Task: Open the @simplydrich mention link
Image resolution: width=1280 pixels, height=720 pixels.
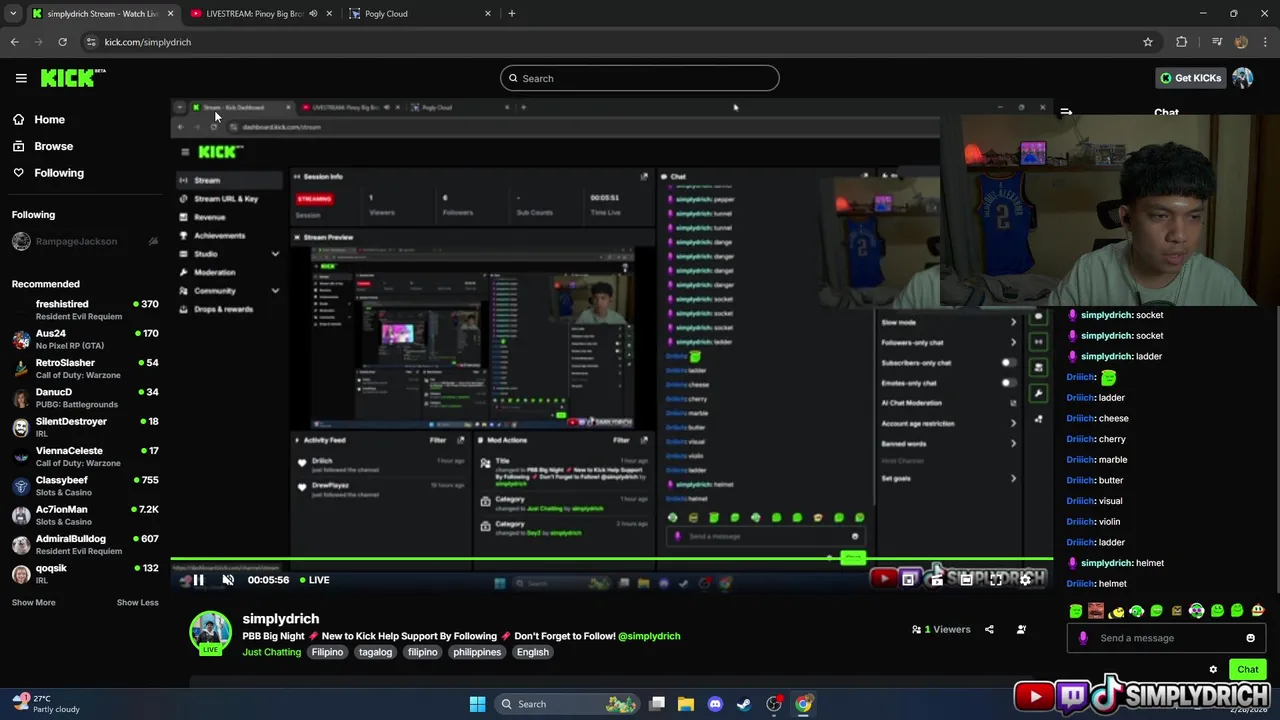Action: pyautogui.click(x=649, y=636)
